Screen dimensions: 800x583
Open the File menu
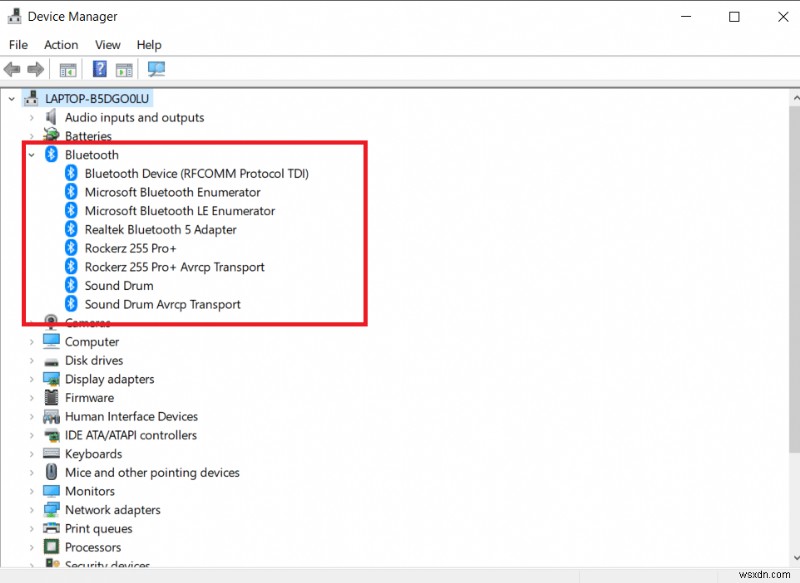tap(18, 44)
